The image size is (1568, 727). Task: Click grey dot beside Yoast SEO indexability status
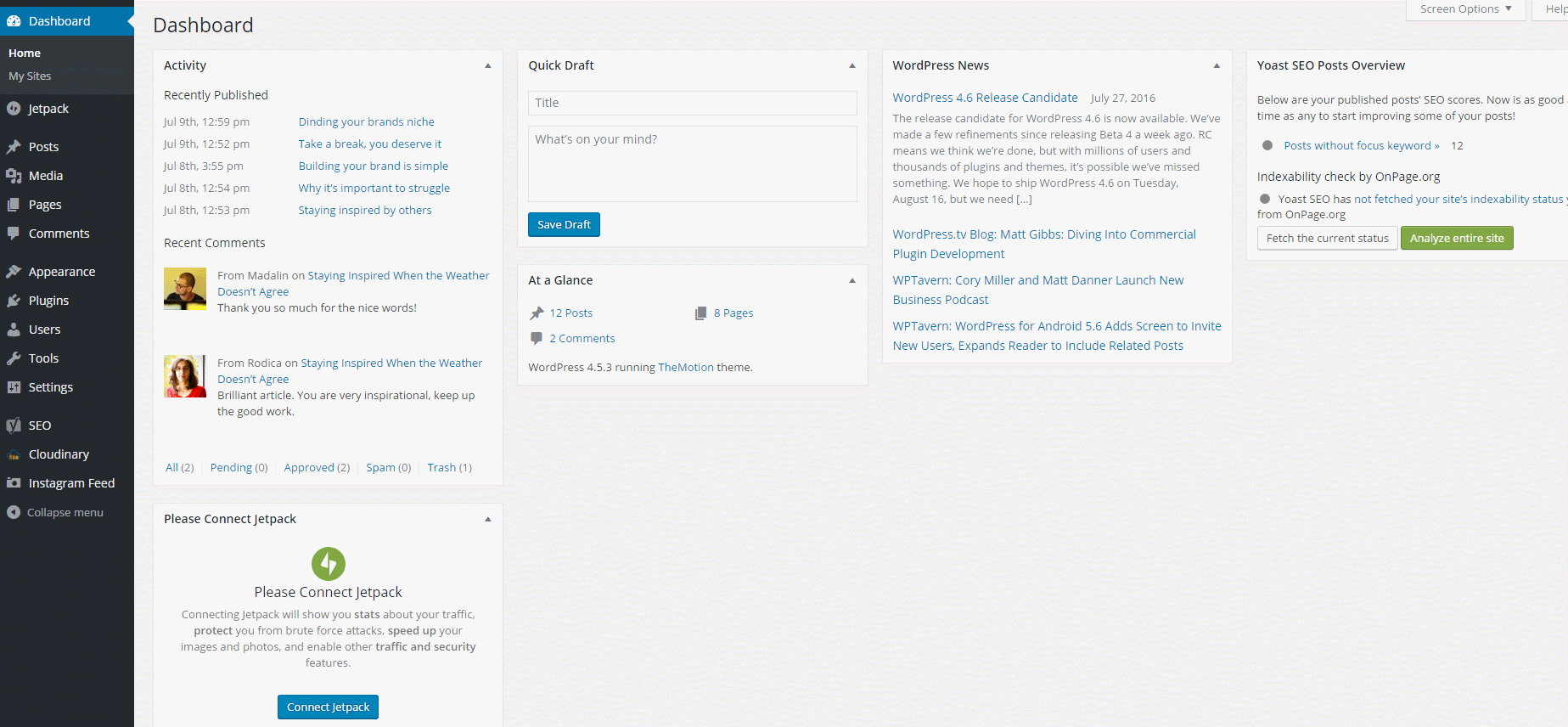1265,199
